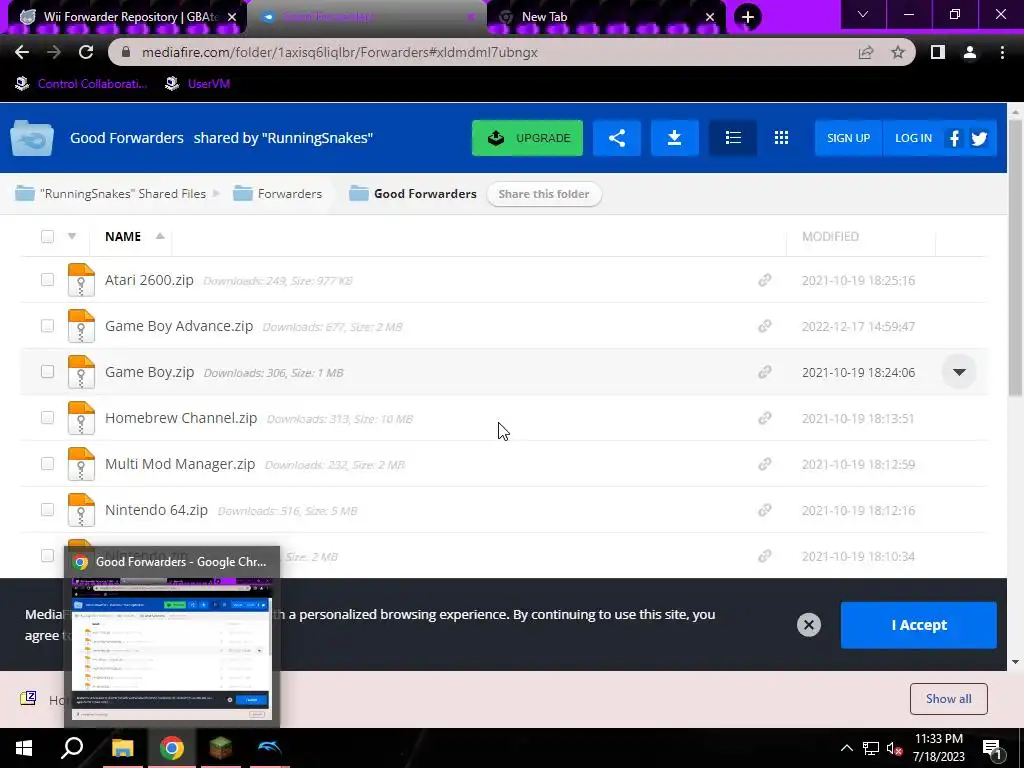Open Homebrew Channel.zip file link

click(x=181, y=418)
